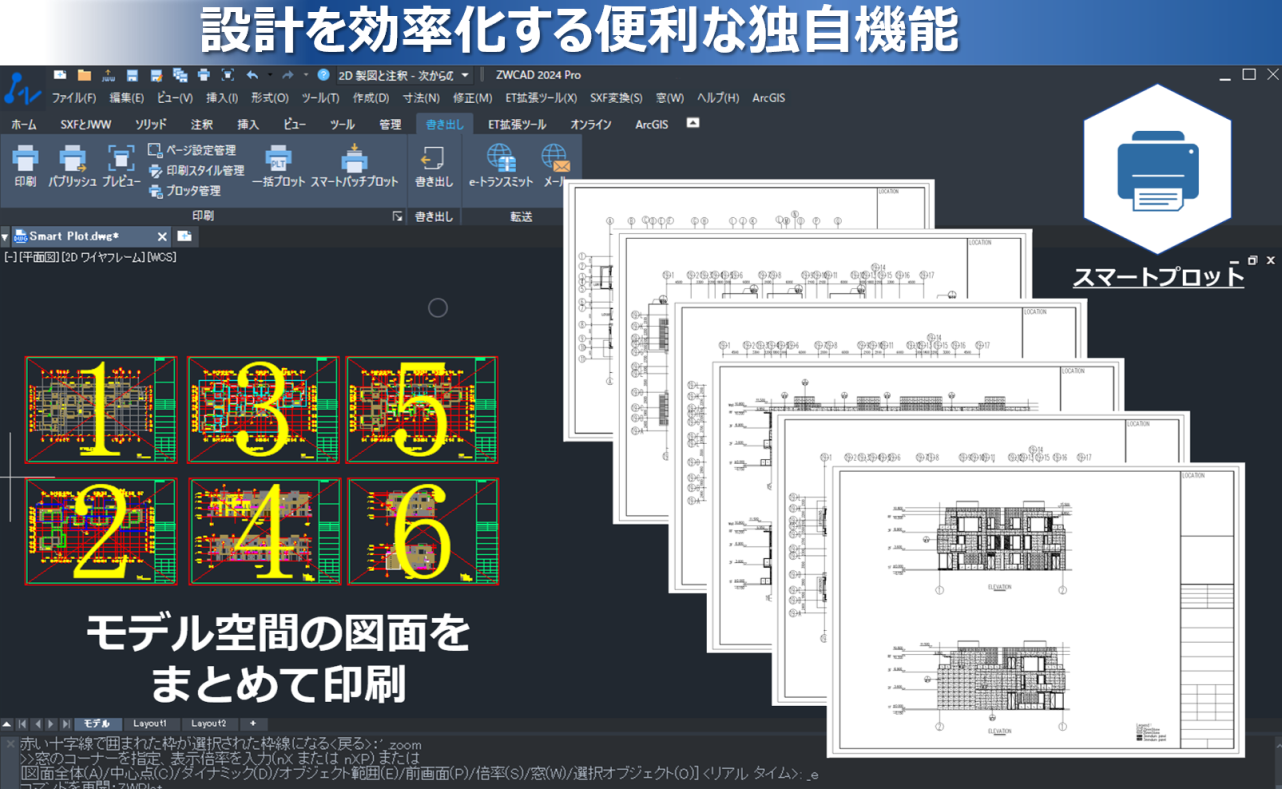Click the new drawing tab icon beside Smart Plot.dwg
Viewport: 1282px width, 789px height.
[x=185, y=236]
